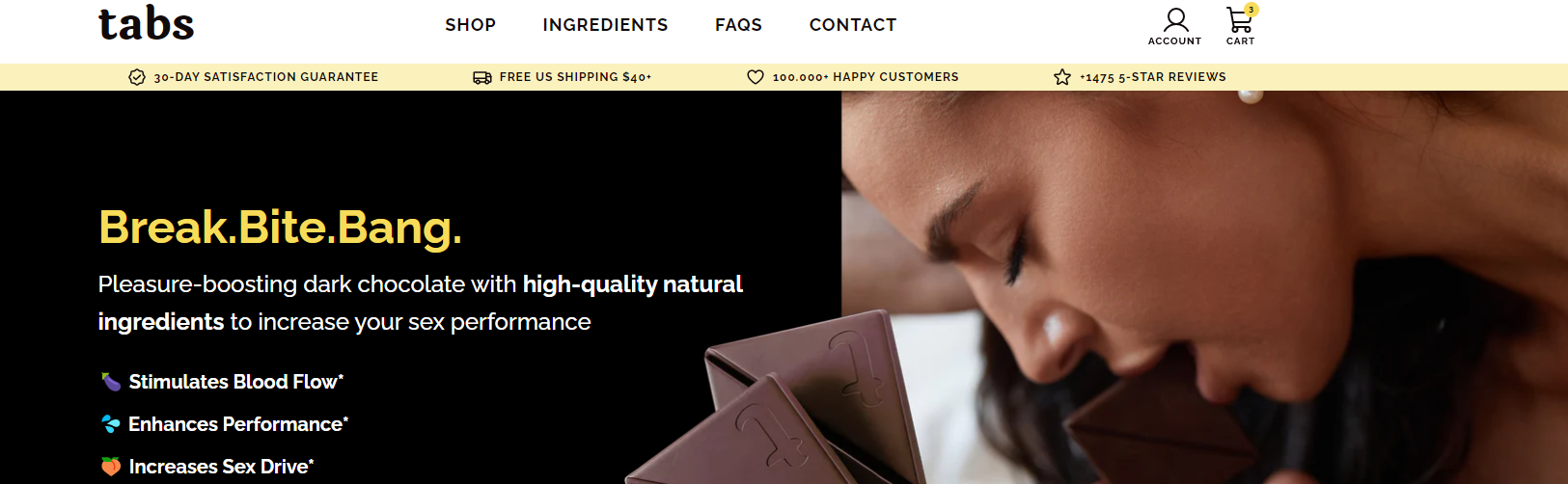Click the star icon for reviews

(x=1062, y=77)
